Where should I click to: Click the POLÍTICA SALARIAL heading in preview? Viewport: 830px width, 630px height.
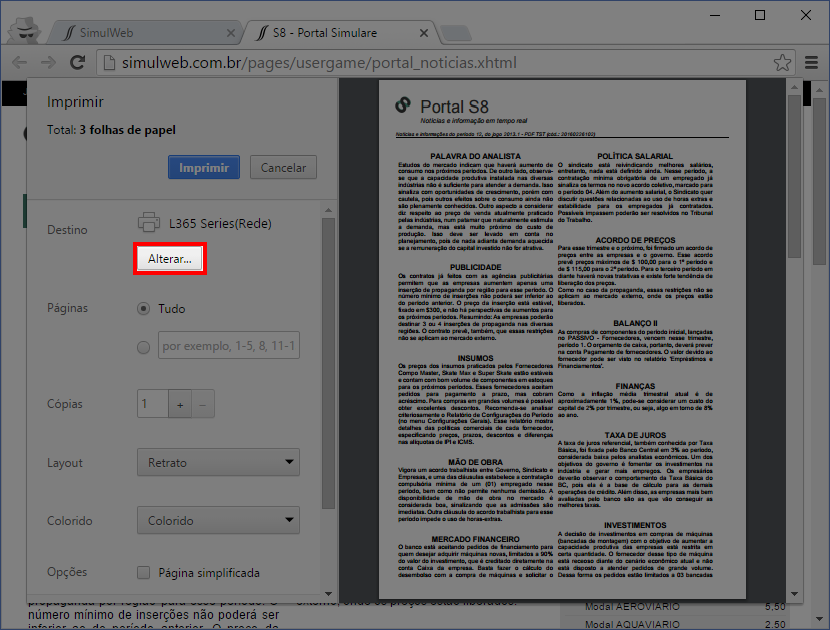tap(635, 156)
